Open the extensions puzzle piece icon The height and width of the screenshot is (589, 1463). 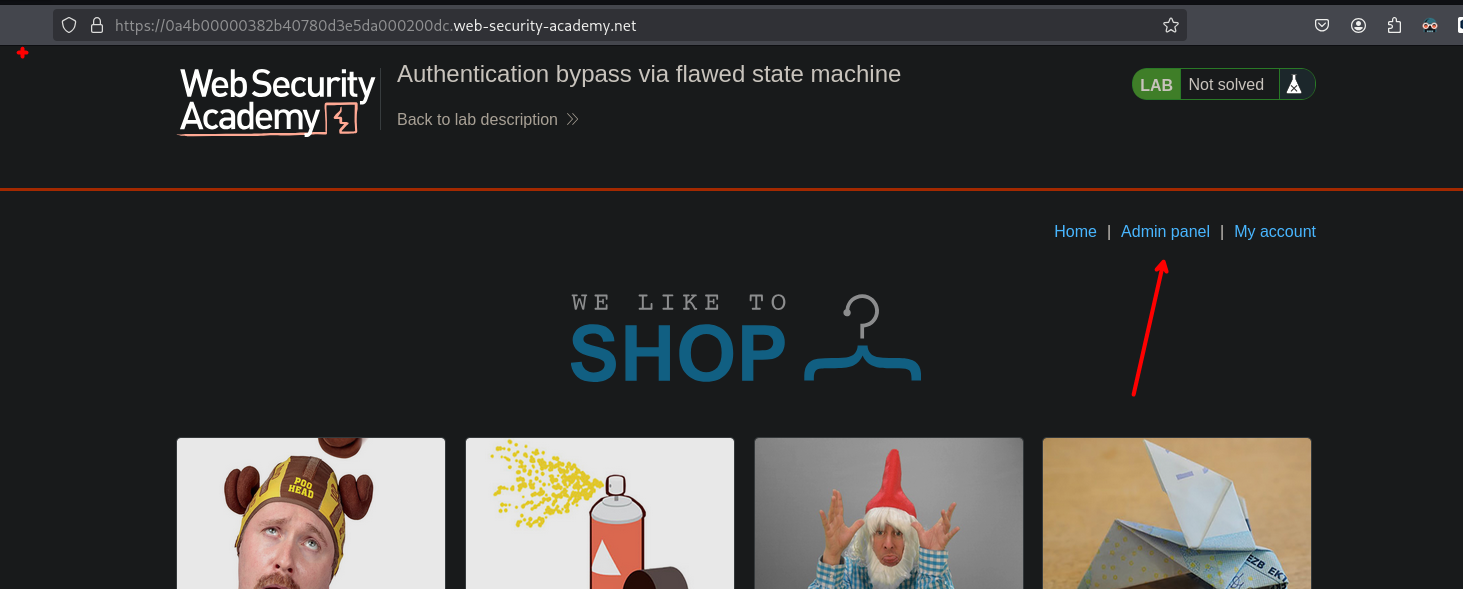pyautogui.click(x=1394, y=26)
